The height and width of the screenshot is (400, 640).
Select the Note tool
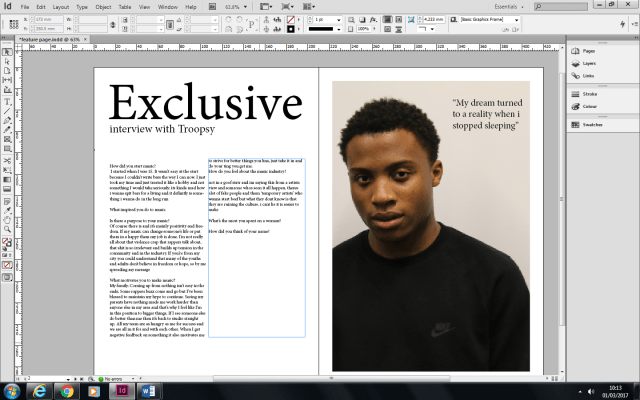pos(7,201)
